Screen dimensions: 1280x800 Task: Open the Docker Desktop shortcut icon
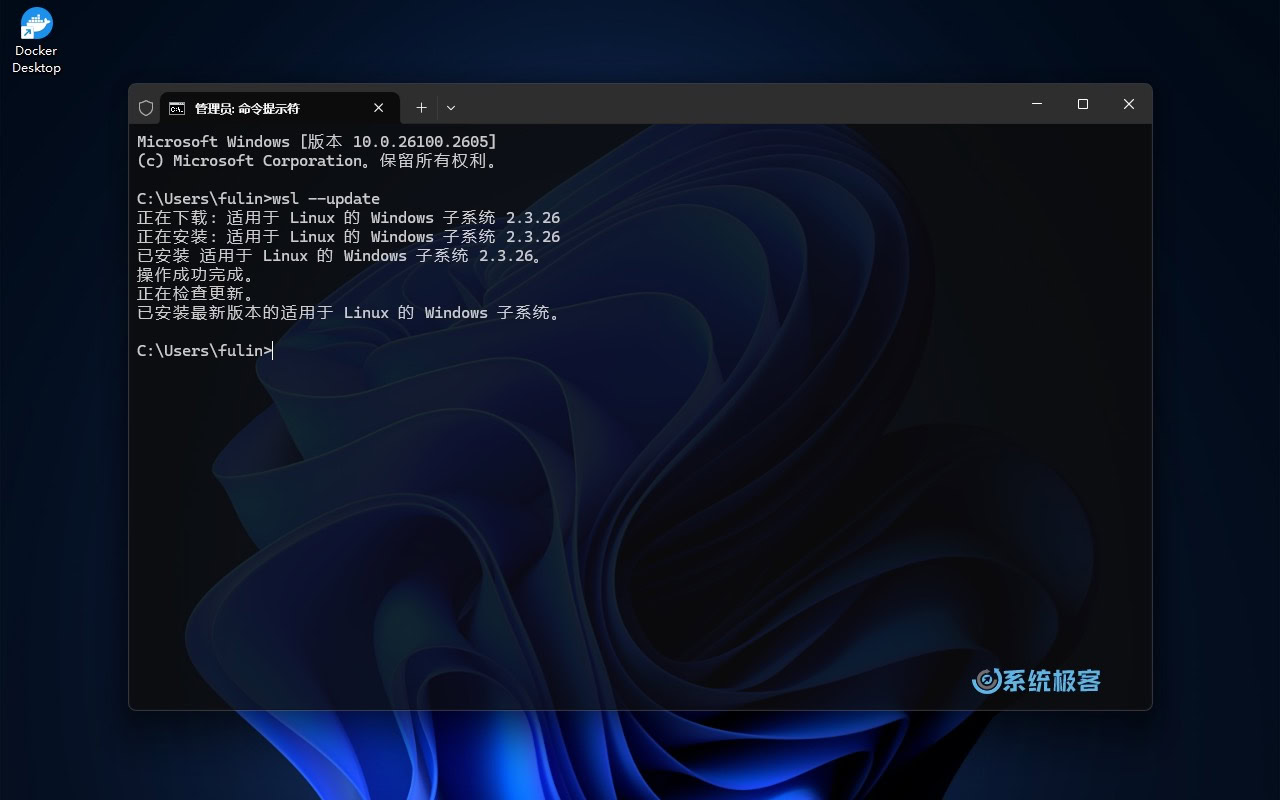36,41
